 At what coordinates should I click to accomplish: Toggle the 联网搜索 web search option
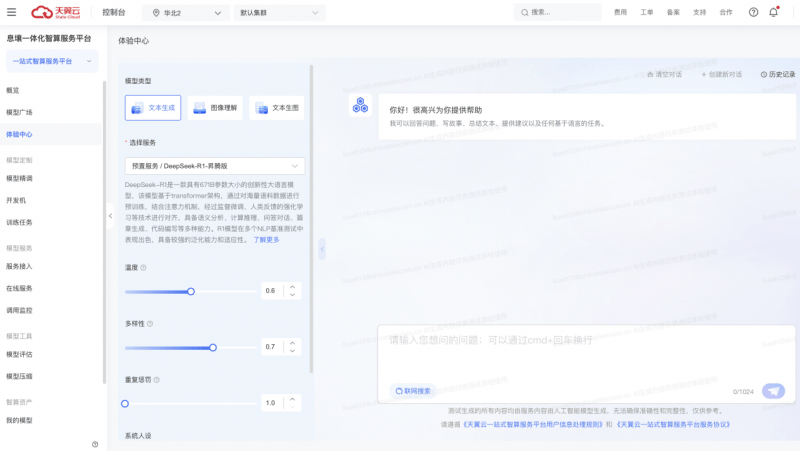[x=413, y=391]
